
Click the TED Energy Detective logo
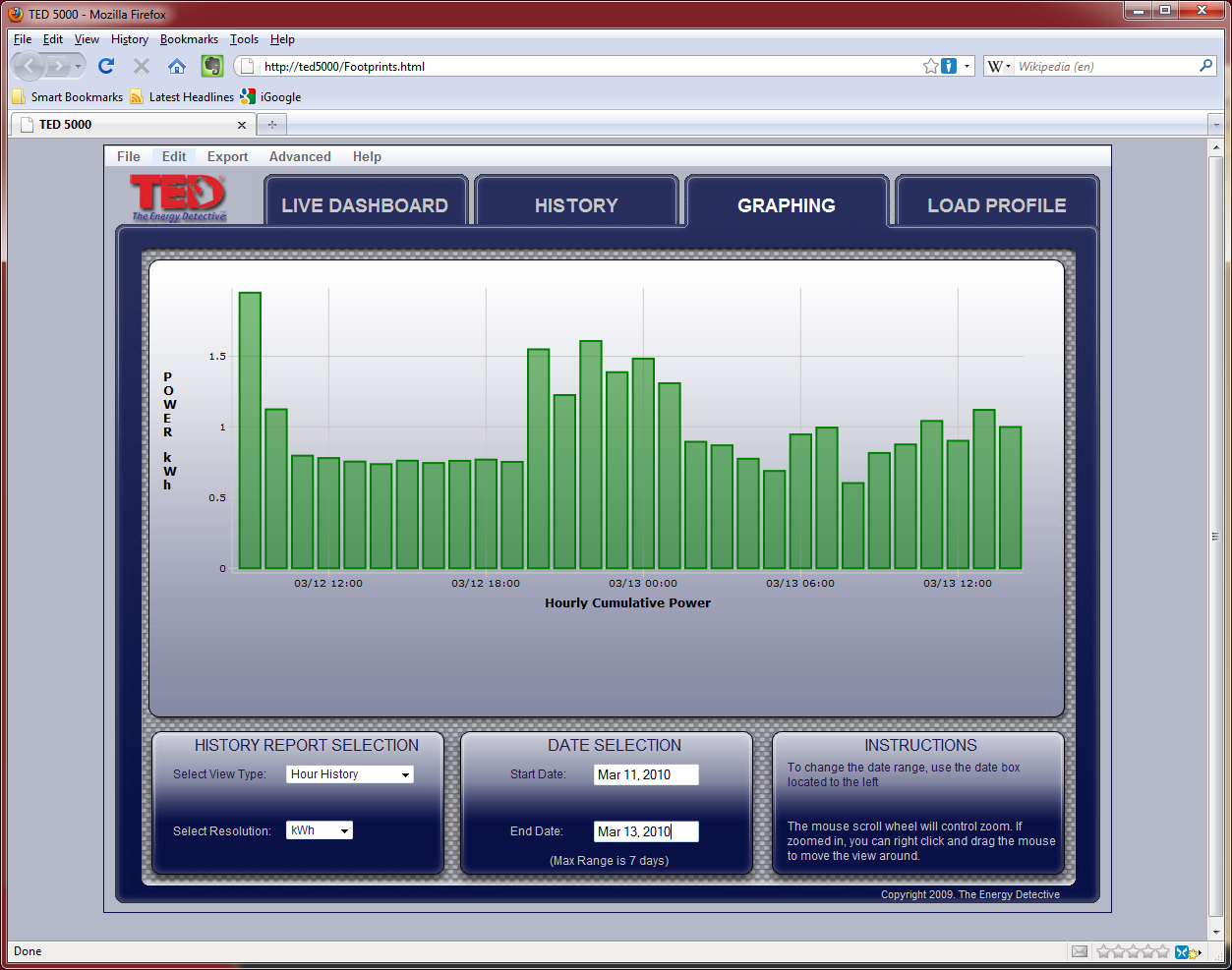point(179,198)
